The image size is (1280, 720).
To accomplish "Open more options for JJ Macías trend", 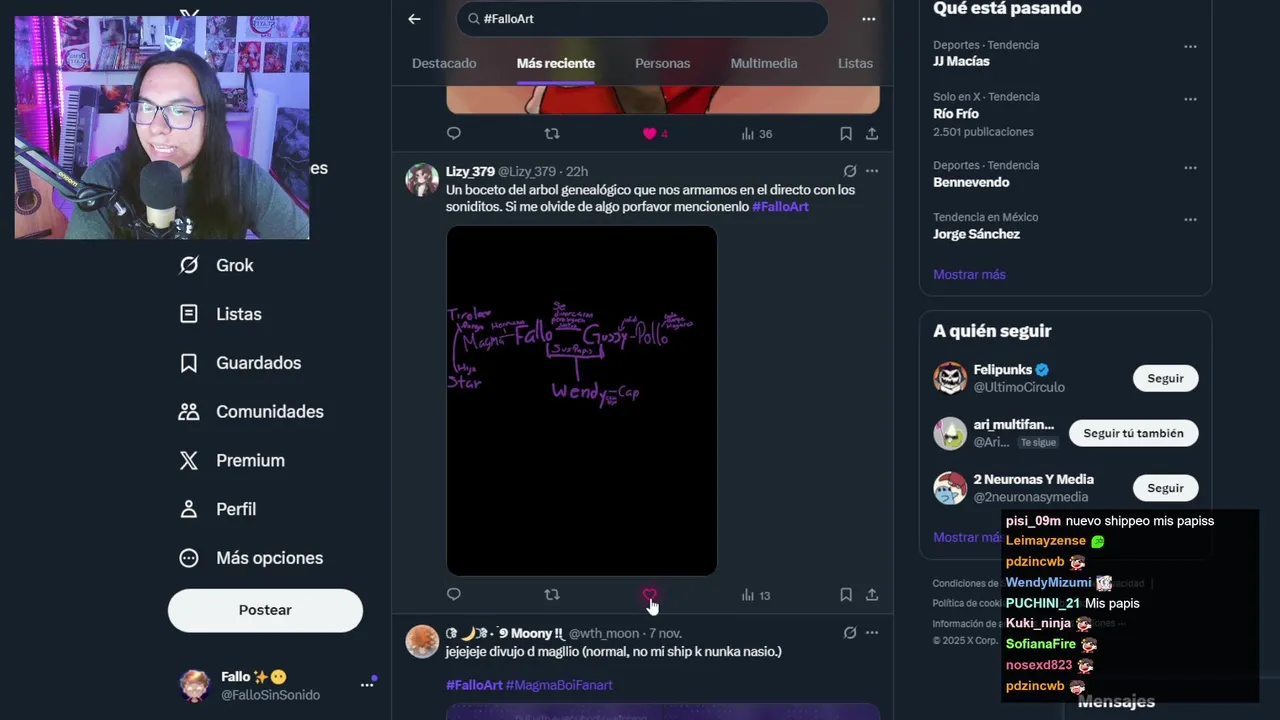I will (x=1190, y=47).
